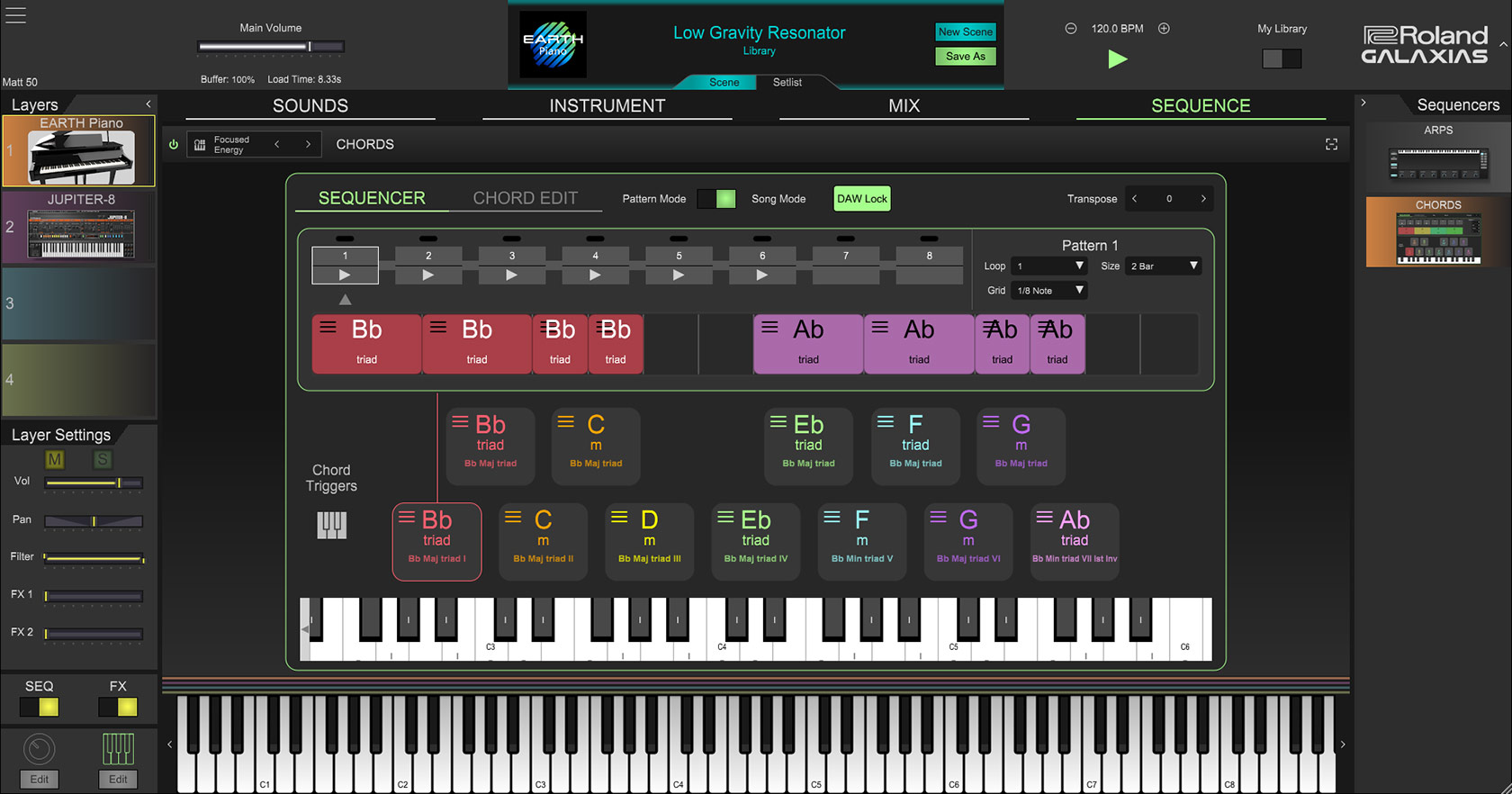The height and width of the screenshot is (794, 1512).
Task: Toggle the FX switch
Action: (118, 707)
